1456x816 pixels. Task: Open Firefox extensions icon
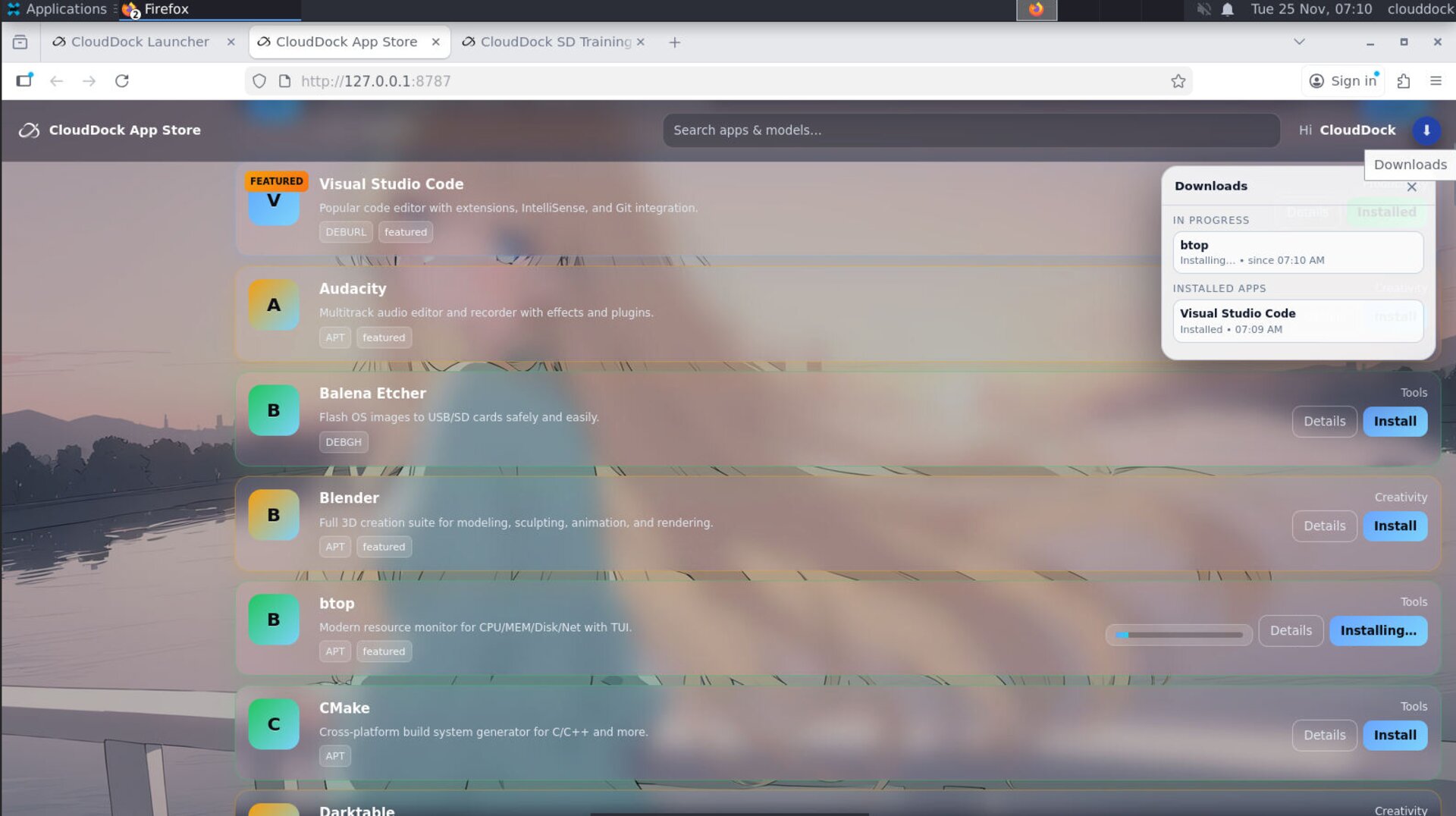[1403, 81]
